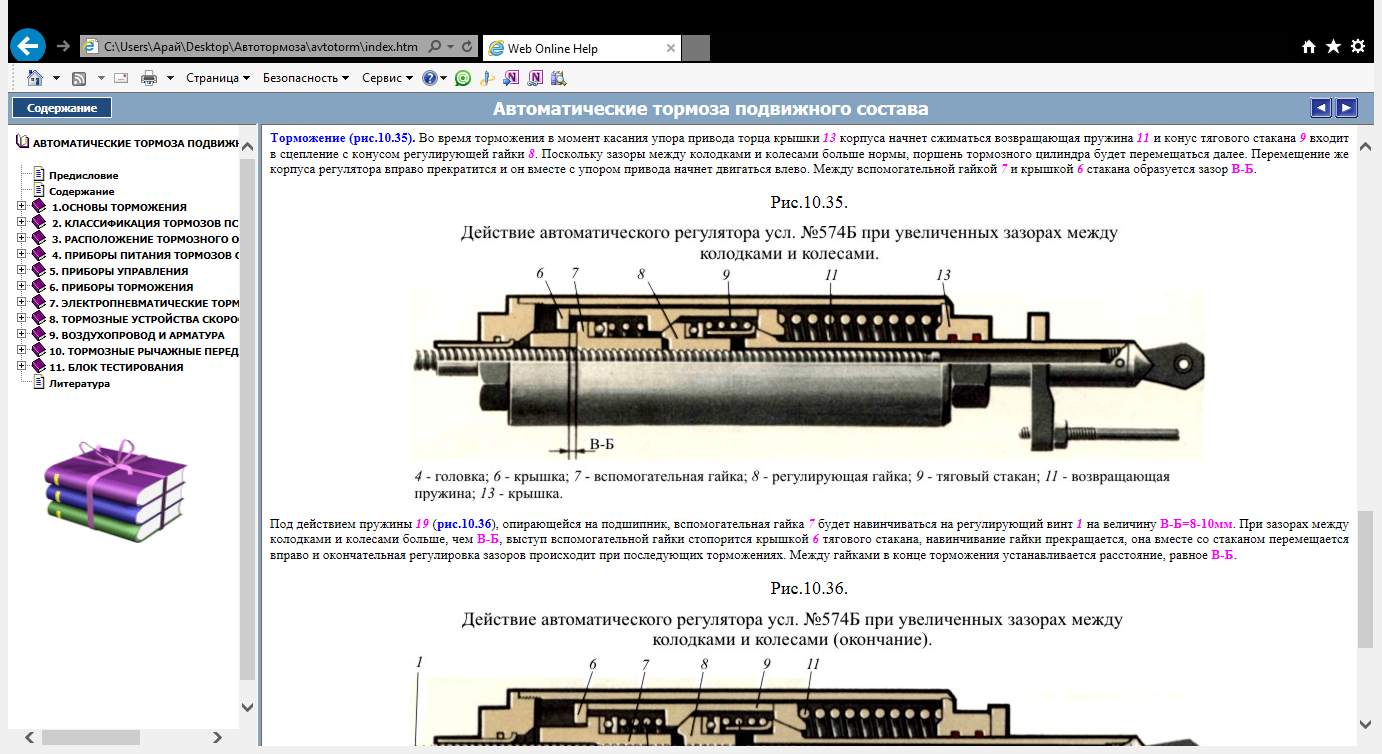Open the Безопасность menu
This screenshot has height=754, width=1382.
click(x=306, y=78)
